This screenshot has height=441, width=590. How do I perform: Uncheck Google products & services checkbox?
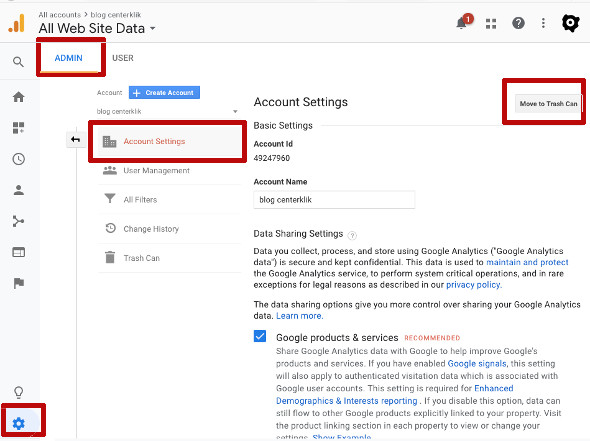(x=260, y=336)
